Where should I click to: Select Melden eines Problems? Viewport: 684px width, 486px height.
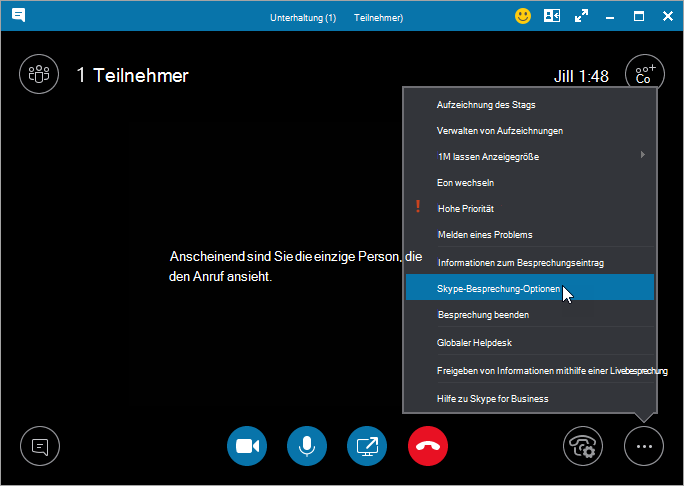[x=530, y=235]
